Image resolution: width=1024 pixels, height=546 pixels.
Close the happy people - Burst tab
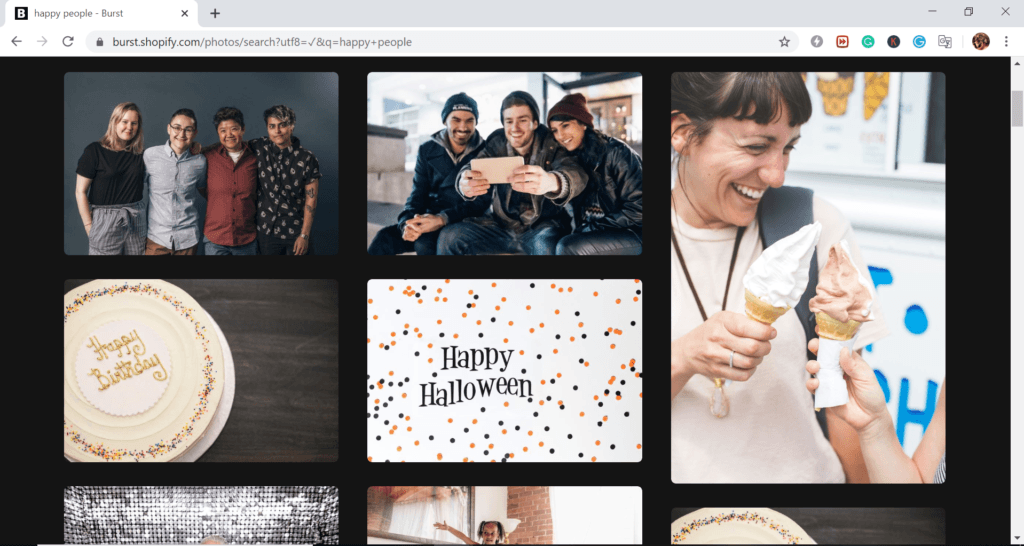185,13
